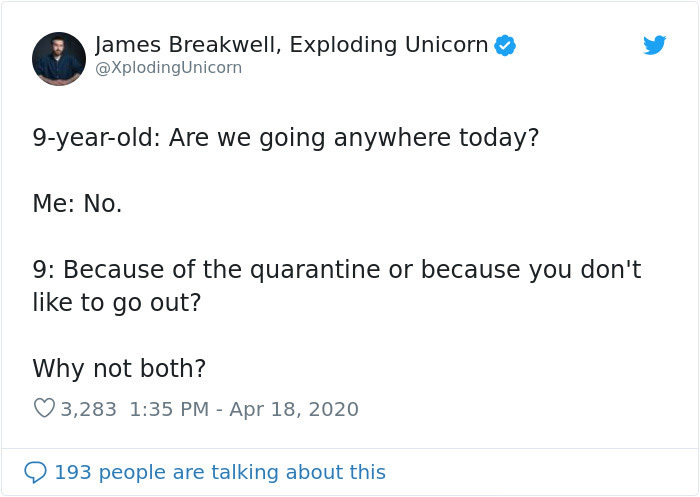Viewport: 700px width, 497px height.
Task: Click the Twitter bird logo
Action: [x=655, y=45]
